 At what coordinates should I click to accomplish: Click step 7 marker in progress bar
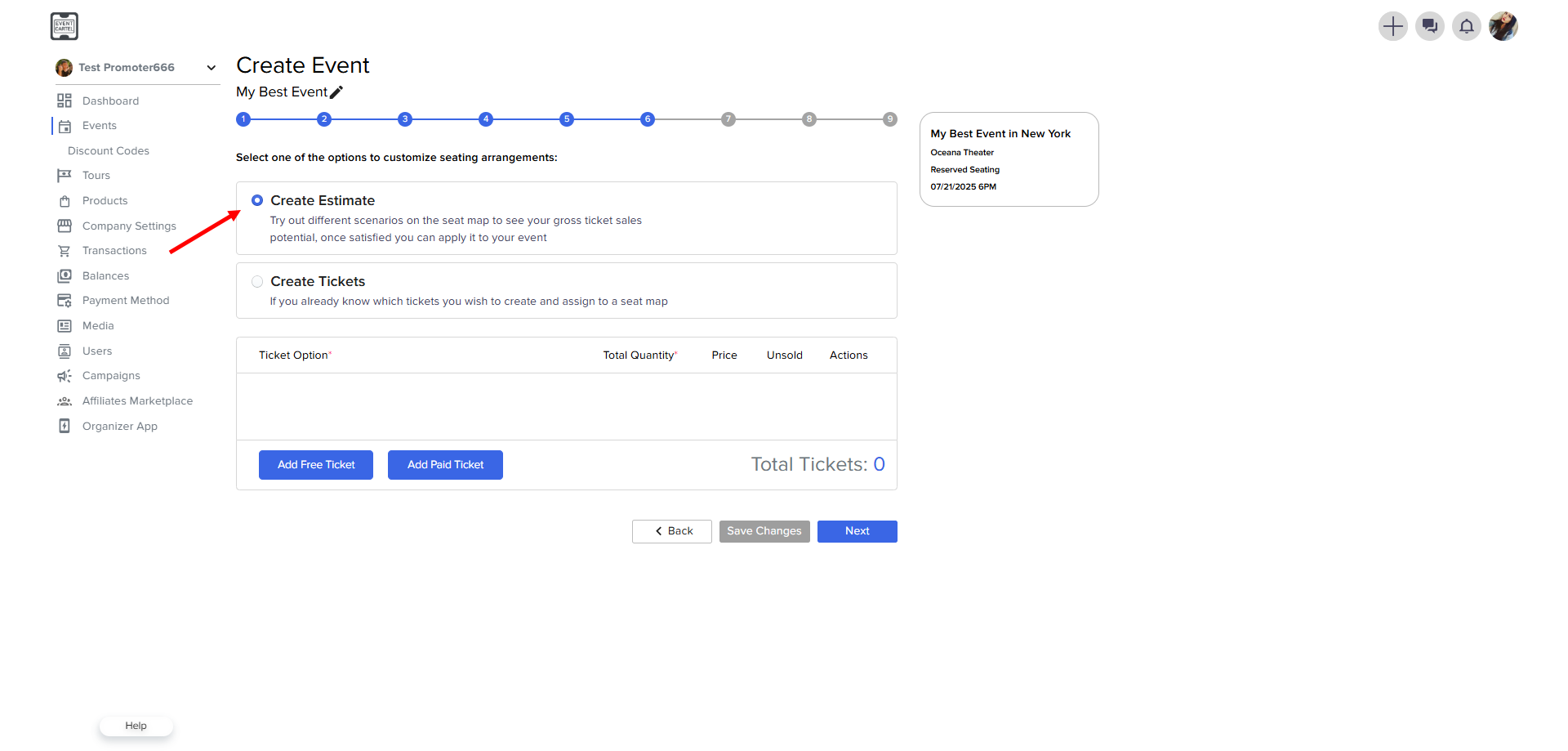point(728,119)
